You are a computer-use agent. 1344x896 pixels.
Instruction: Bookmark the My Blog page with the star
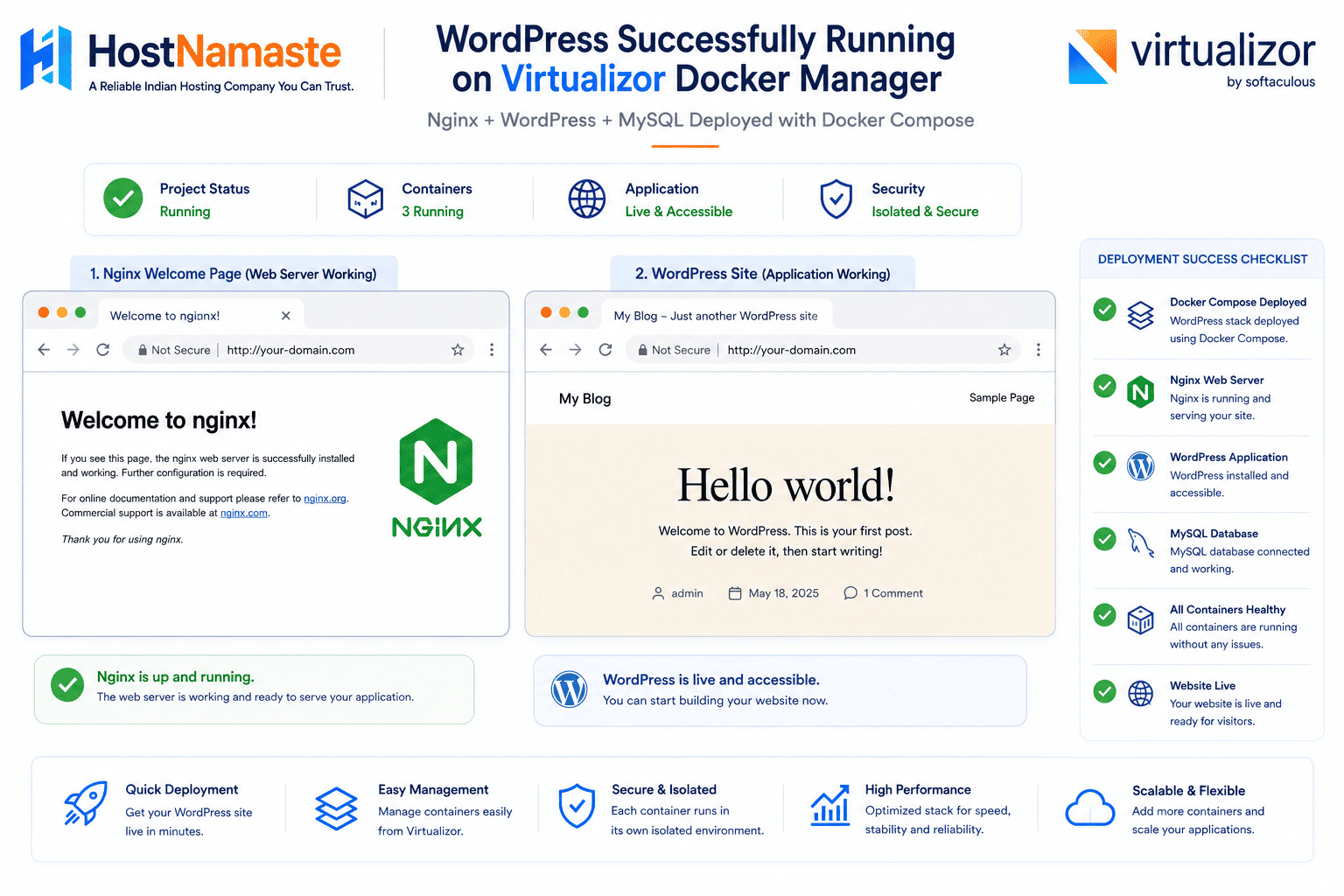[x=1004, y=350]
